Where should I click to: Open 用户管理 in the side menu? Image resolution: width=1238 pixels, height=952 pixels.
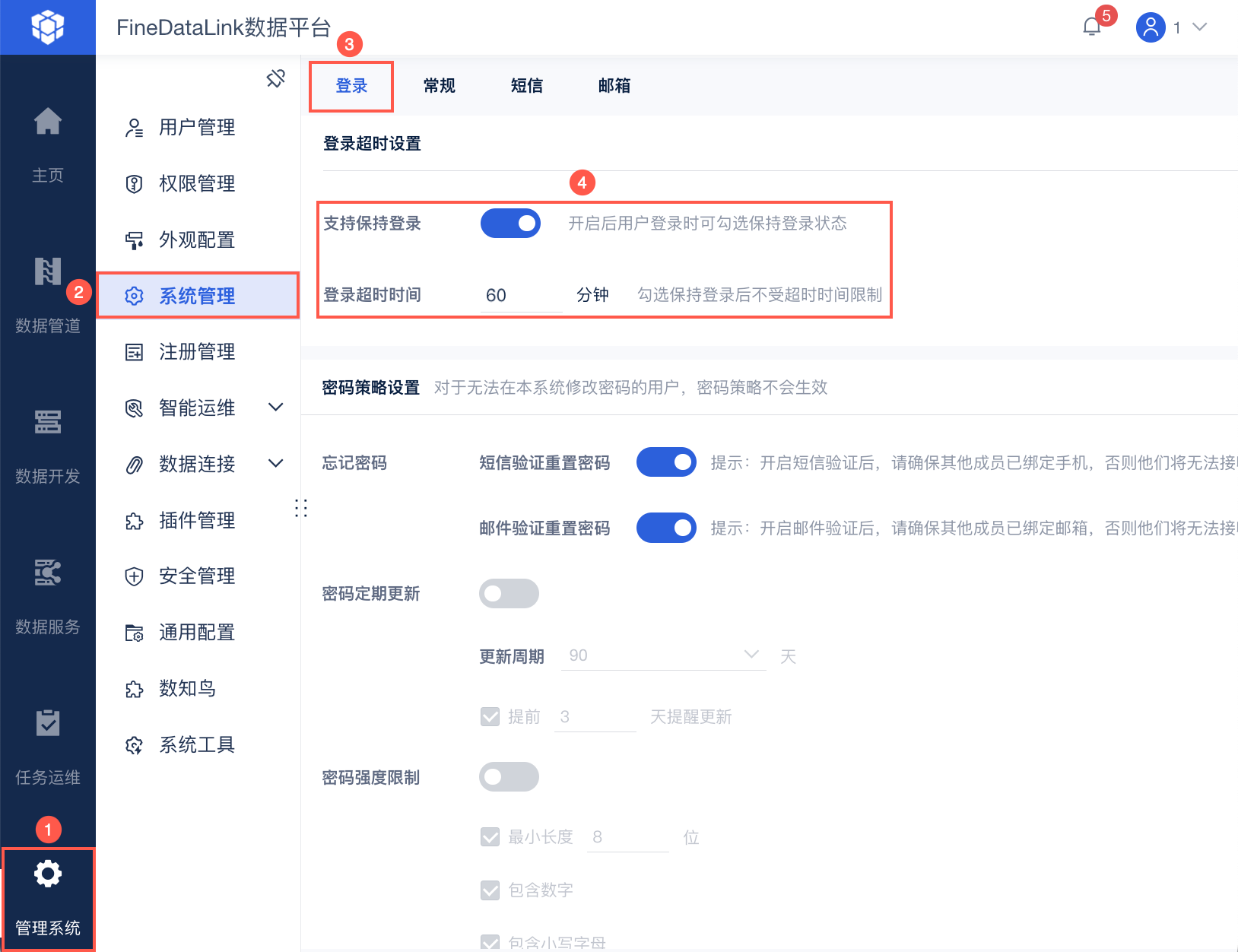[x=198, y=128]
